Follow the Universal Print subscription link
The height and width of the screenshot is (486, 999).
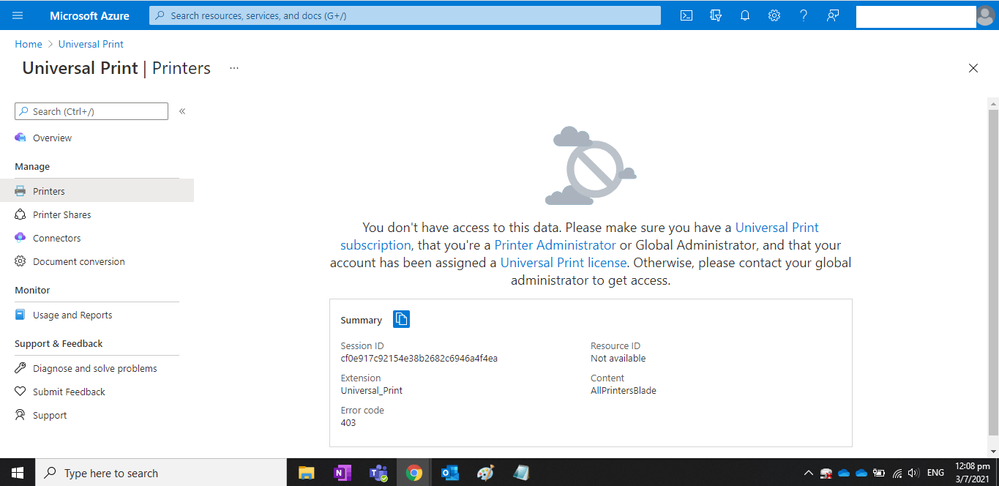[x=777, y=227]
